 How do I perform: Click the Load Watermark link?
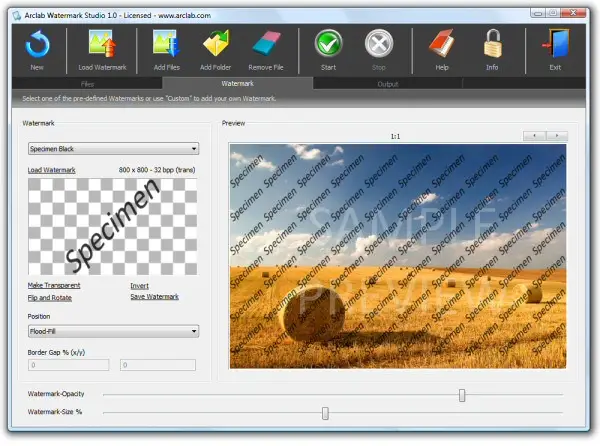pyautogui.click(x=51, y=170)
